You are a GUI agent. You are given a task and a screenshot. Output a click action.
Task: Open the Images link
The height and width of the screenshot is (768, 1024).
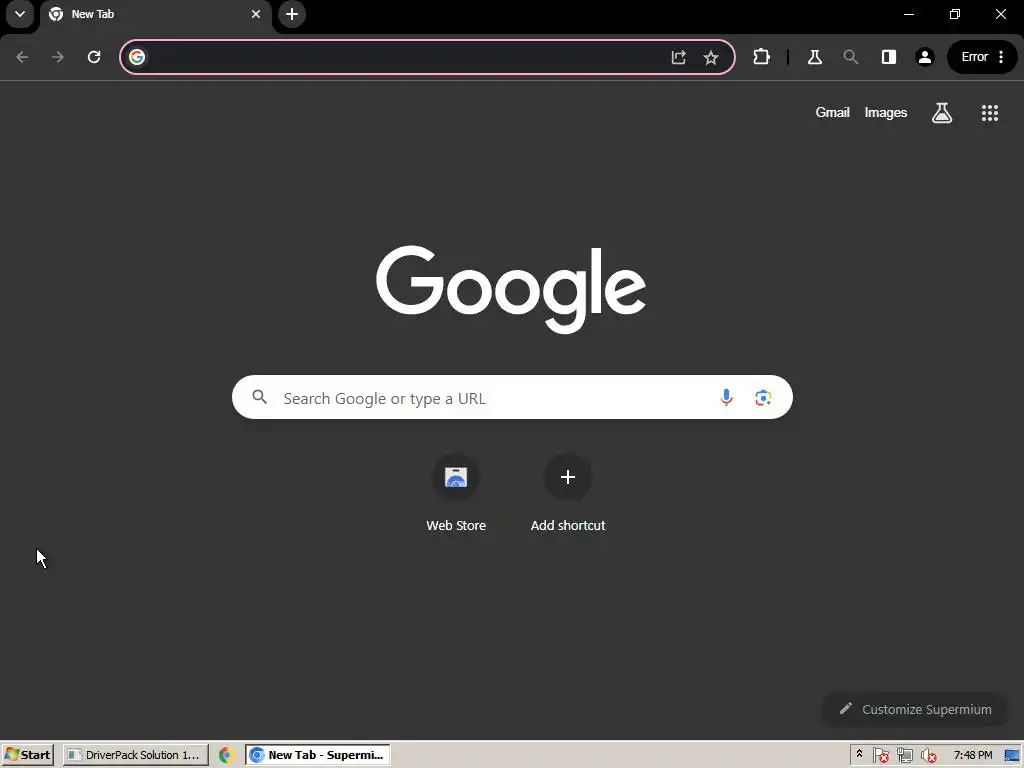pyautogui.click(x=886, y=112)
